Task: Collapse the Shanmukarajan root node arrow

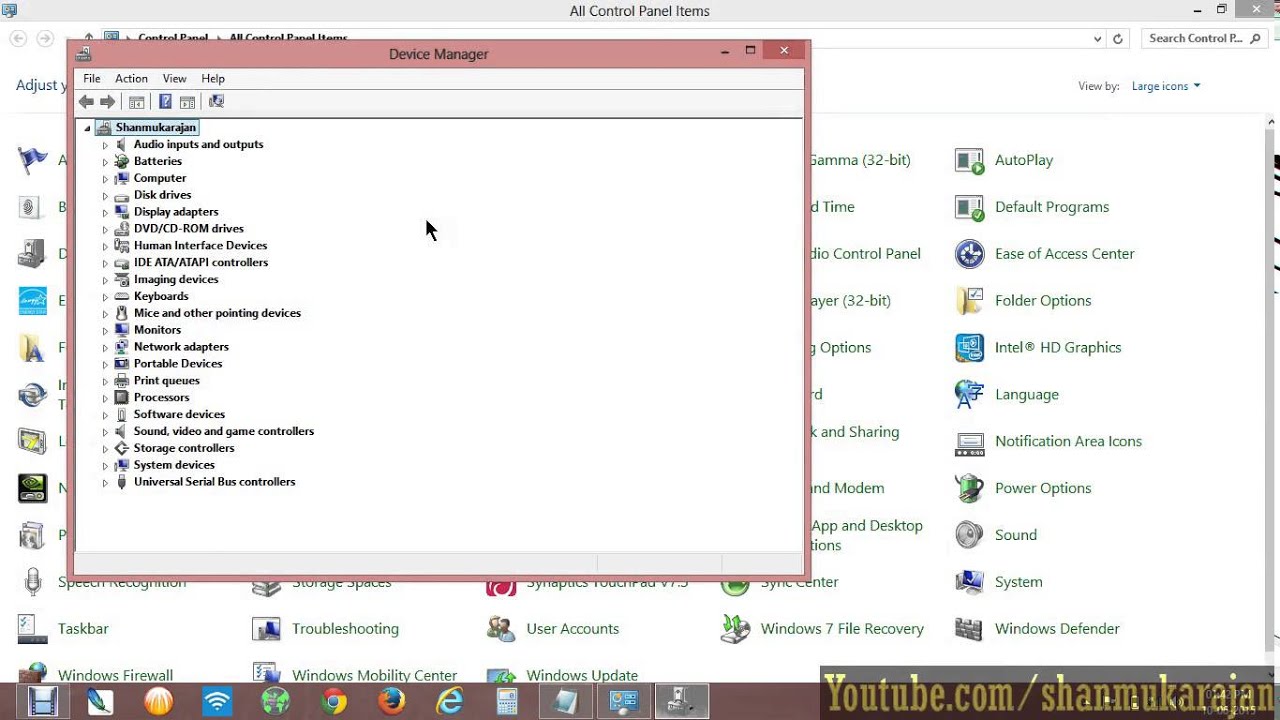Action: tap(88, 128)
